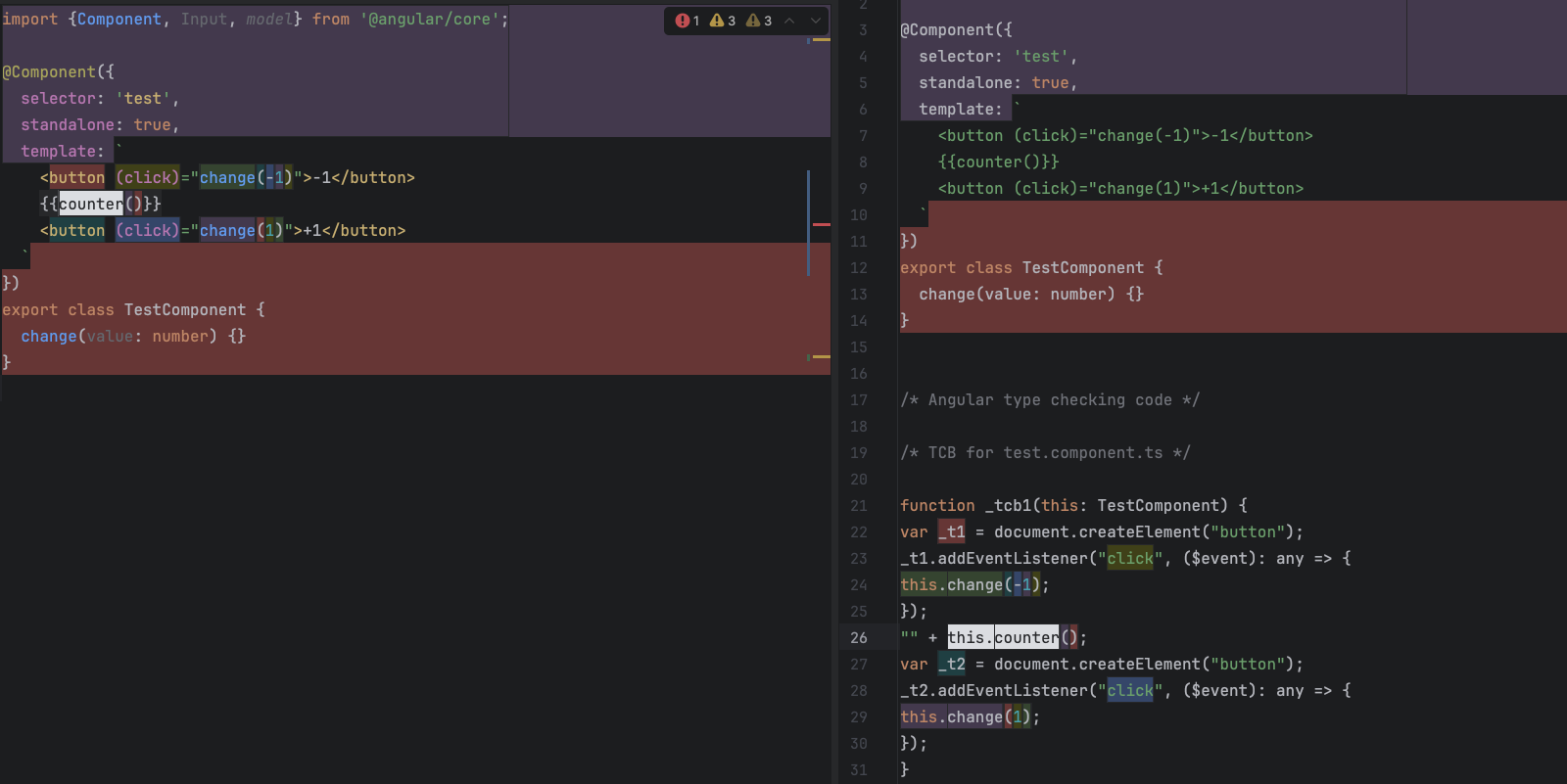Click 'change(-1)' call in left editor template

[246, 177]
